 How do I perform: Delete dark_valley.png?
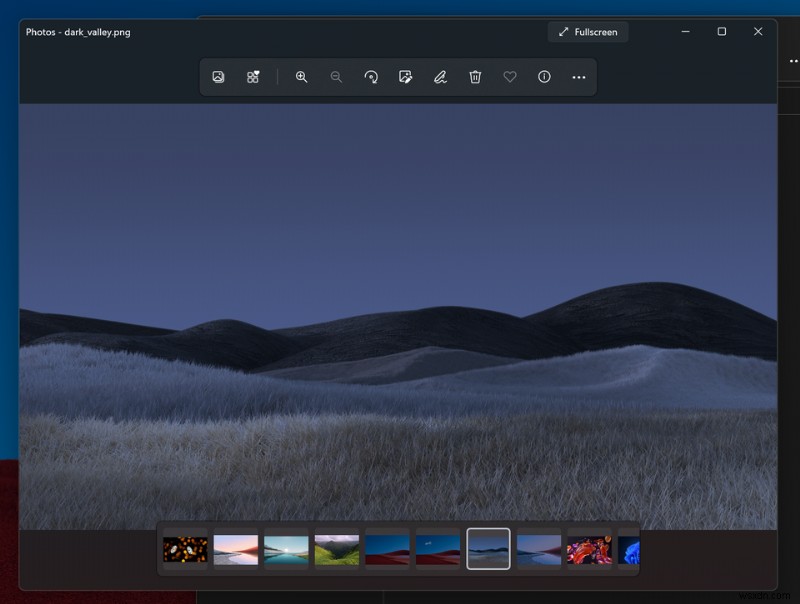pos(475,77)
